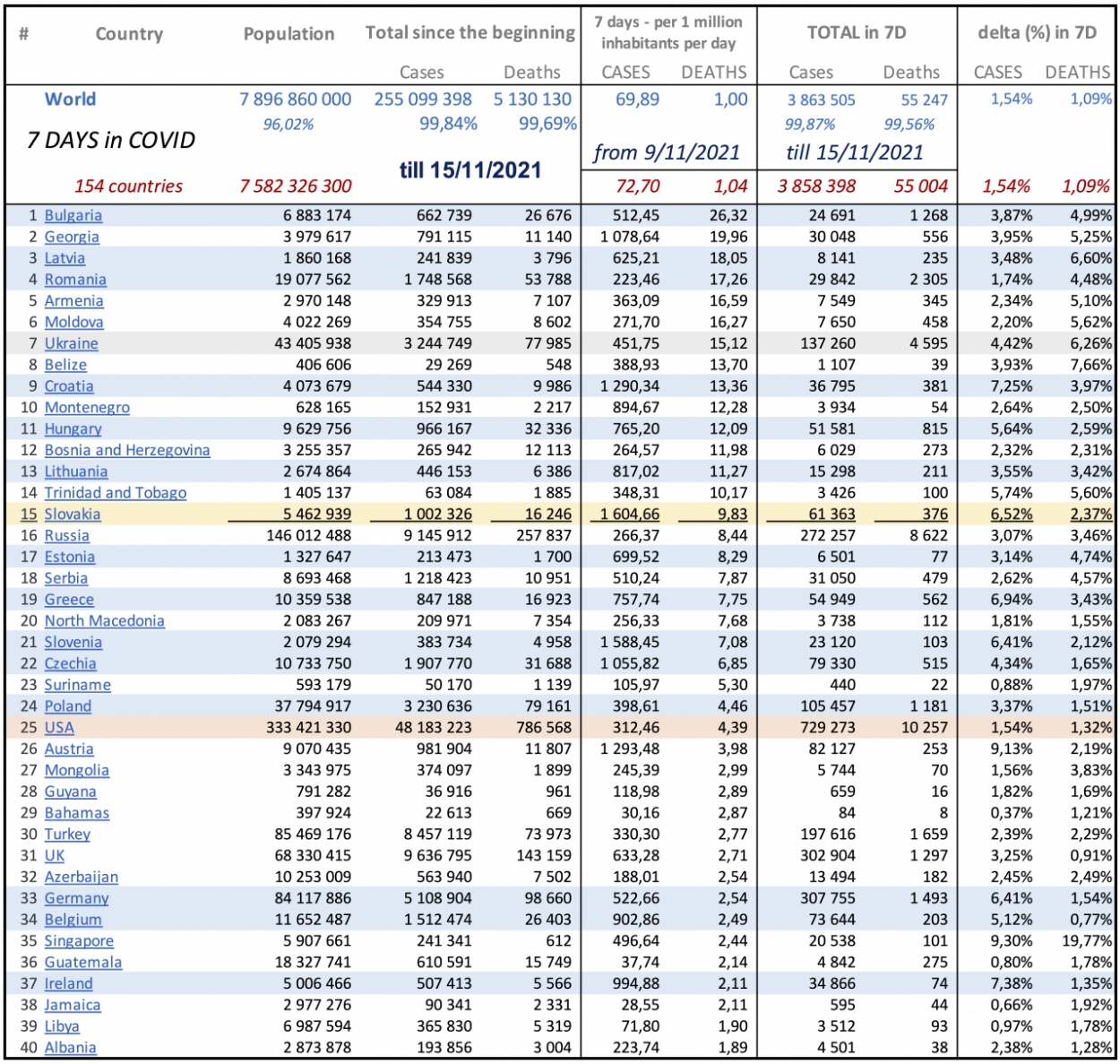Select the Singapore country link
The image size is (1120, 1064).
(x=79, y=941)
